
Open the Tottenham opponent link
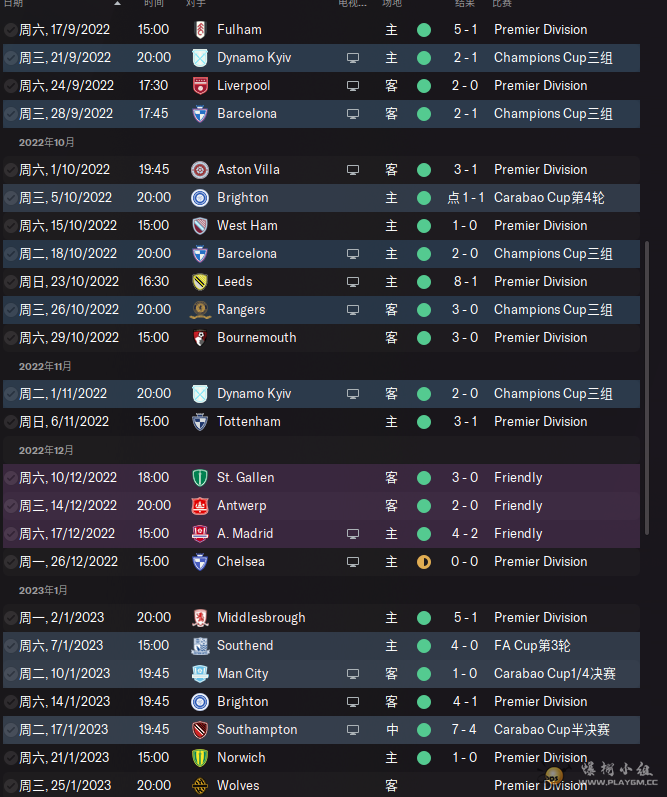point(249,422)
